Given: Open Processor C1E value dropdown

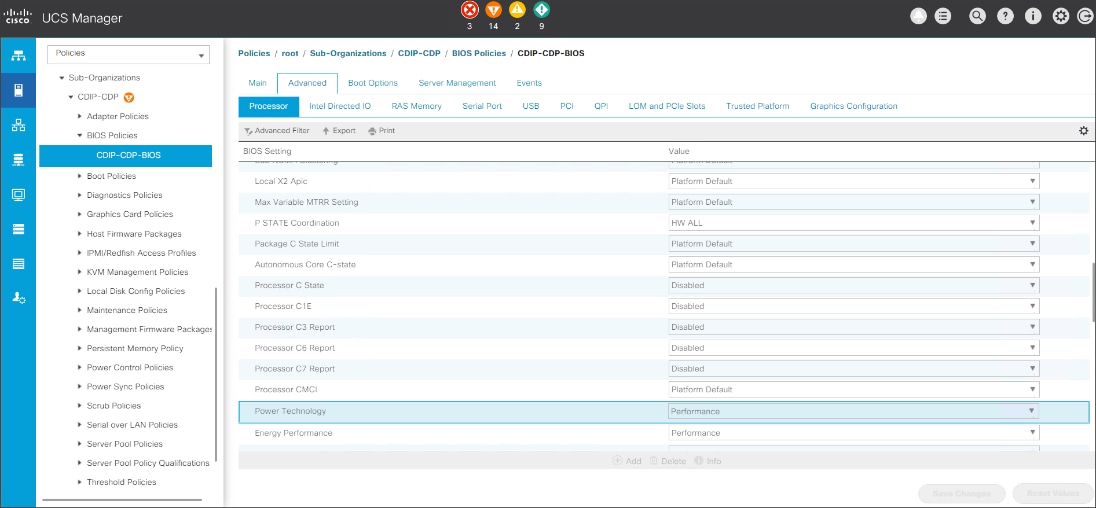Looking at the screenshot, I should coord(853,306).
